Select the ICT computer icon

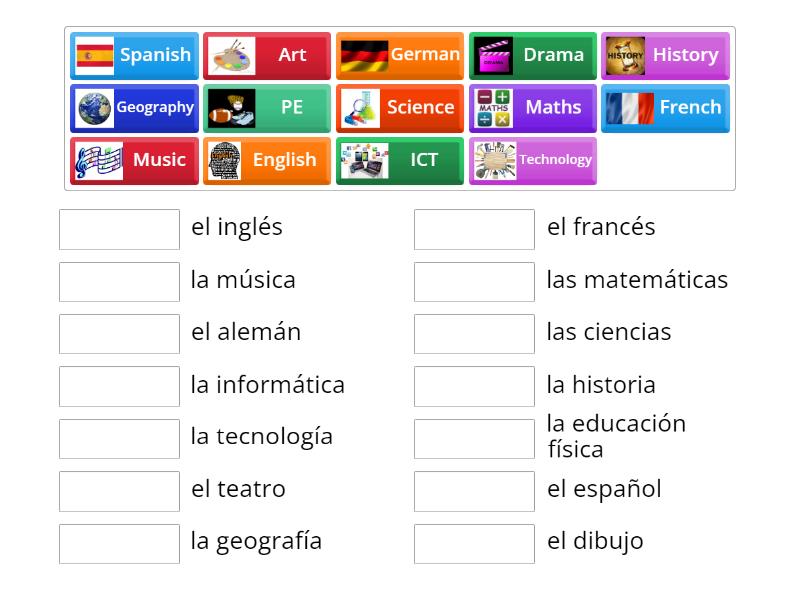357,160
